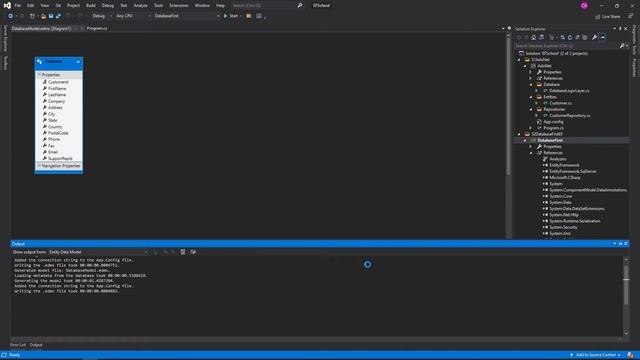Open the Edit menu
Screen dimensions: 640x360
point(31,6)
